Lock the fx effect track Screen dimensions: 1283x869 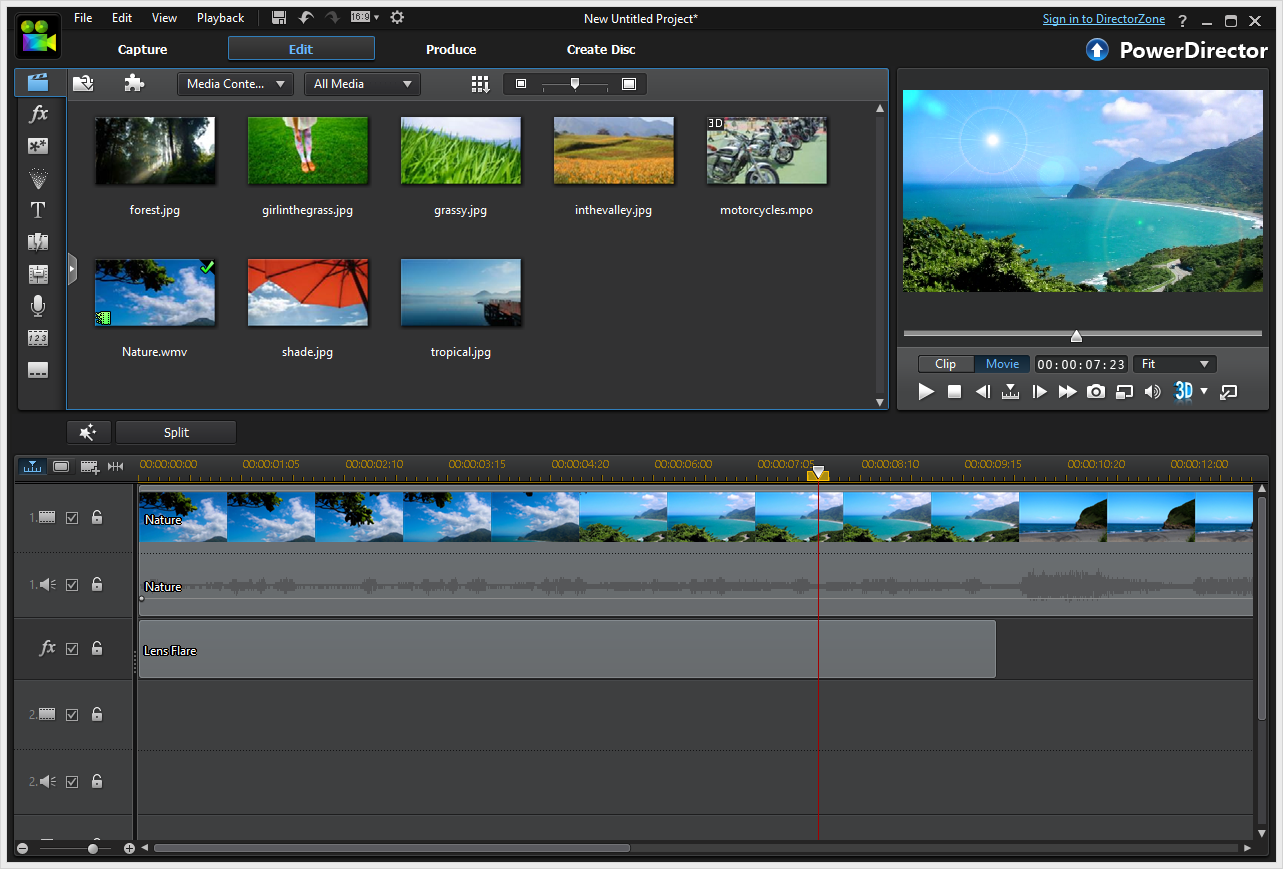click(x=97, y=648)
